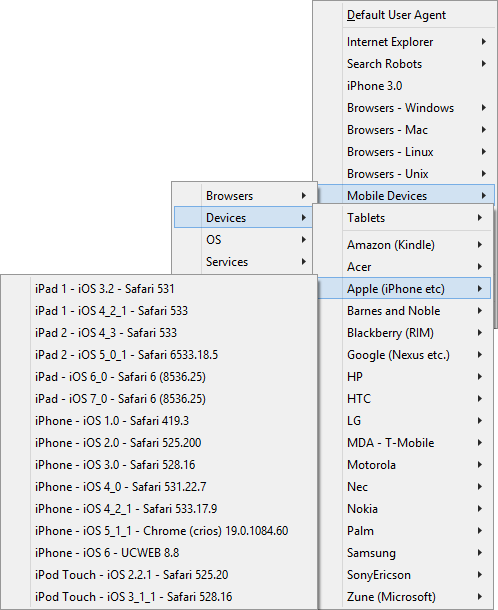Open Blackberry (RIM) devices submenu

403,333
